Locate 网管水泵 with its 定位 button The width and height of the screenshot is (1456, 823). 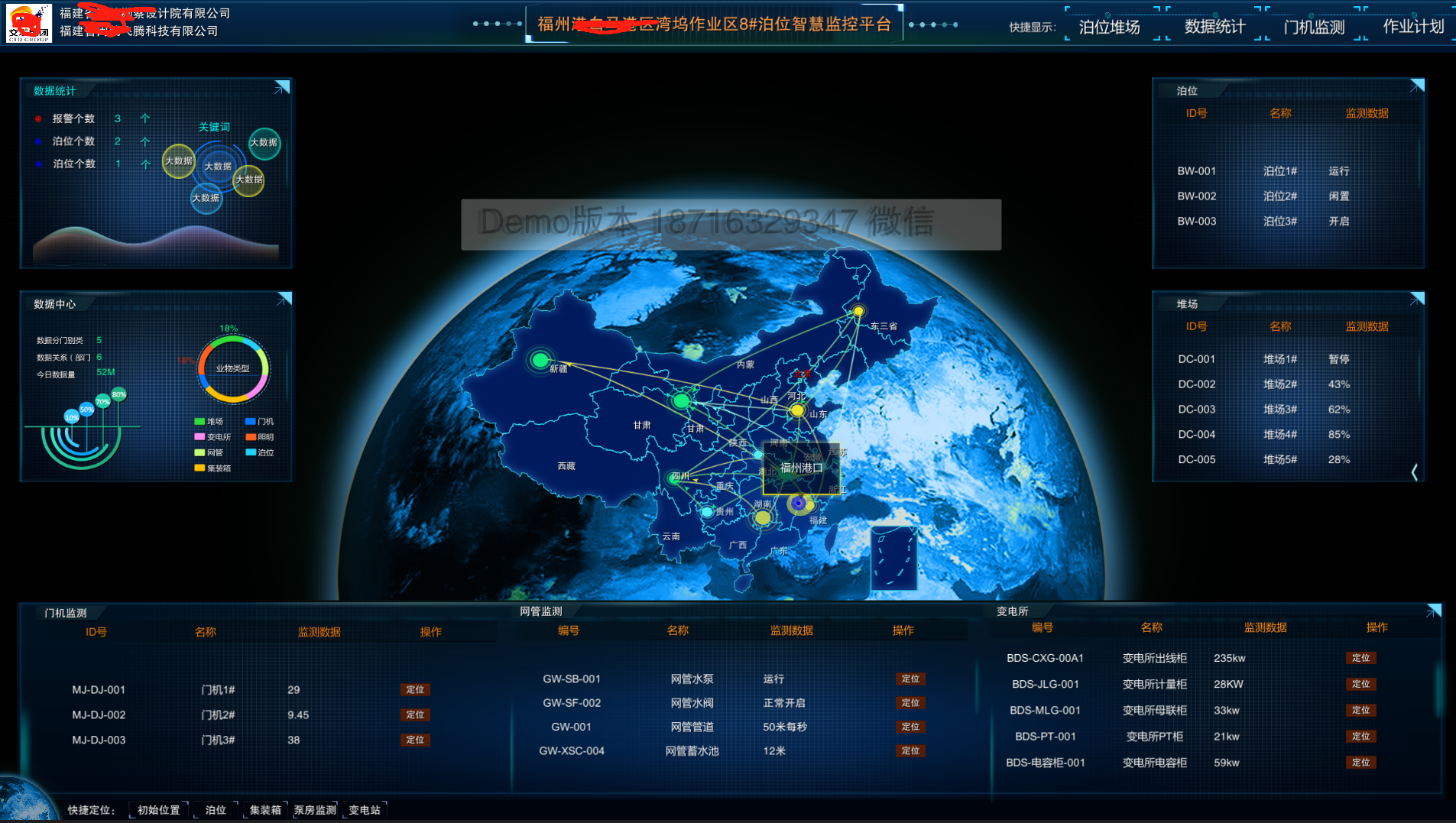[910, 679]
